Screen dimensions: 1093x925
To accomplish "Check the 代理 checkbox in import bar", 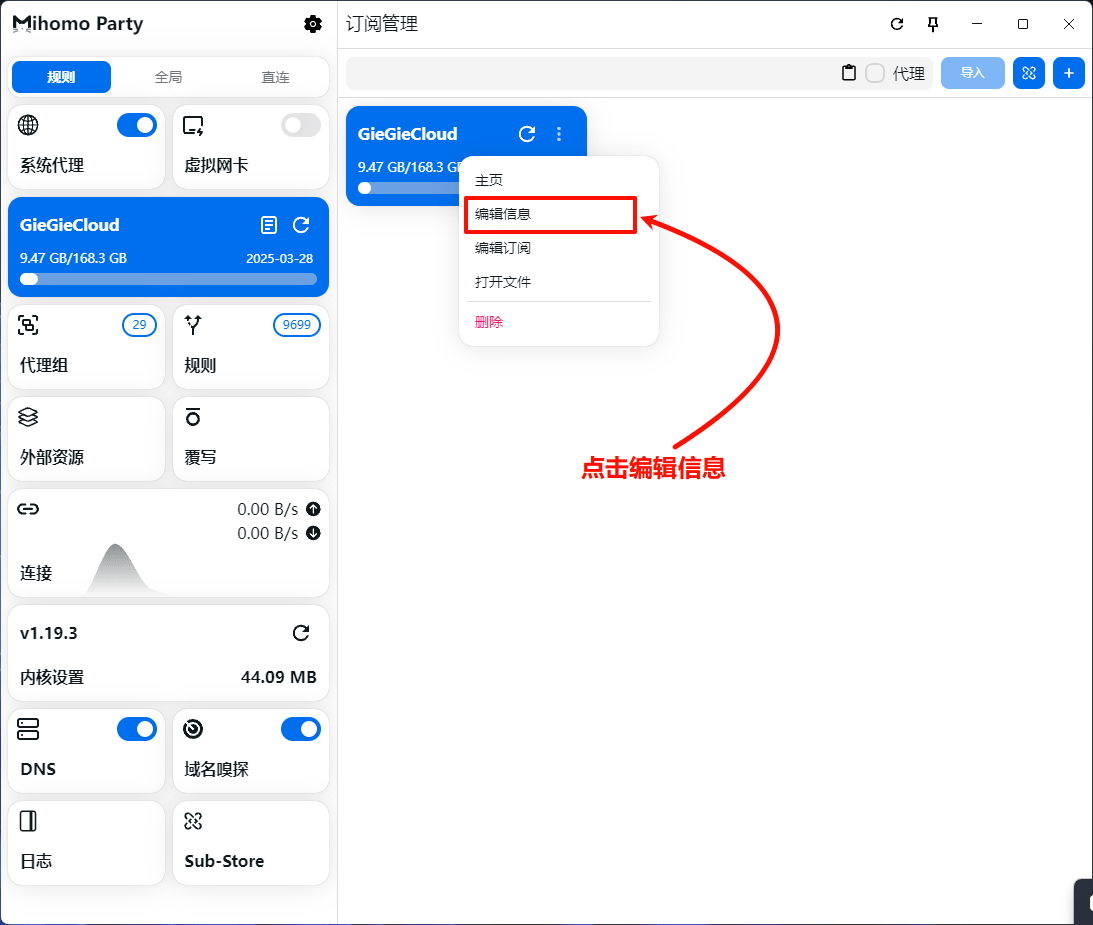I will [x=875, y=73].
